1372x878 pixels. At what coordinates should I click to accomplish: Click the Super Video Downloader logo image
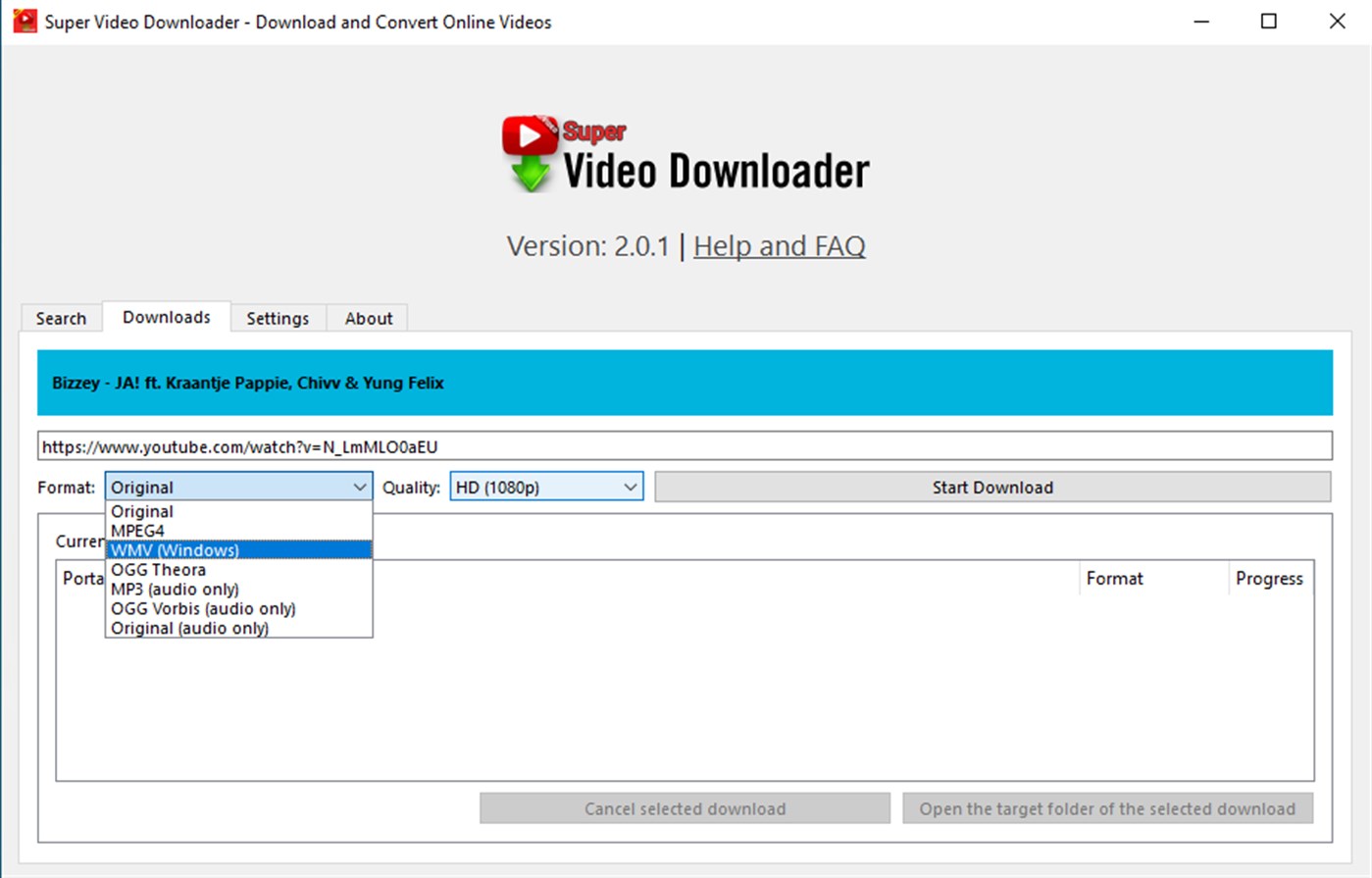[x=686, y=154]
